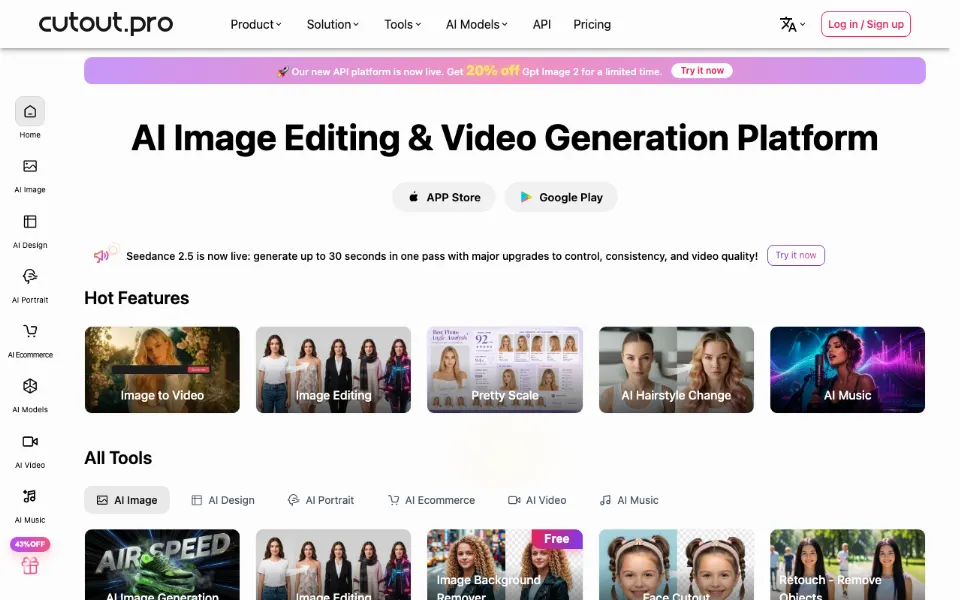Open the AI Ecommerce tab
Image resolution: width=960 pixels, height=600 pixels.
pos(432,500)
